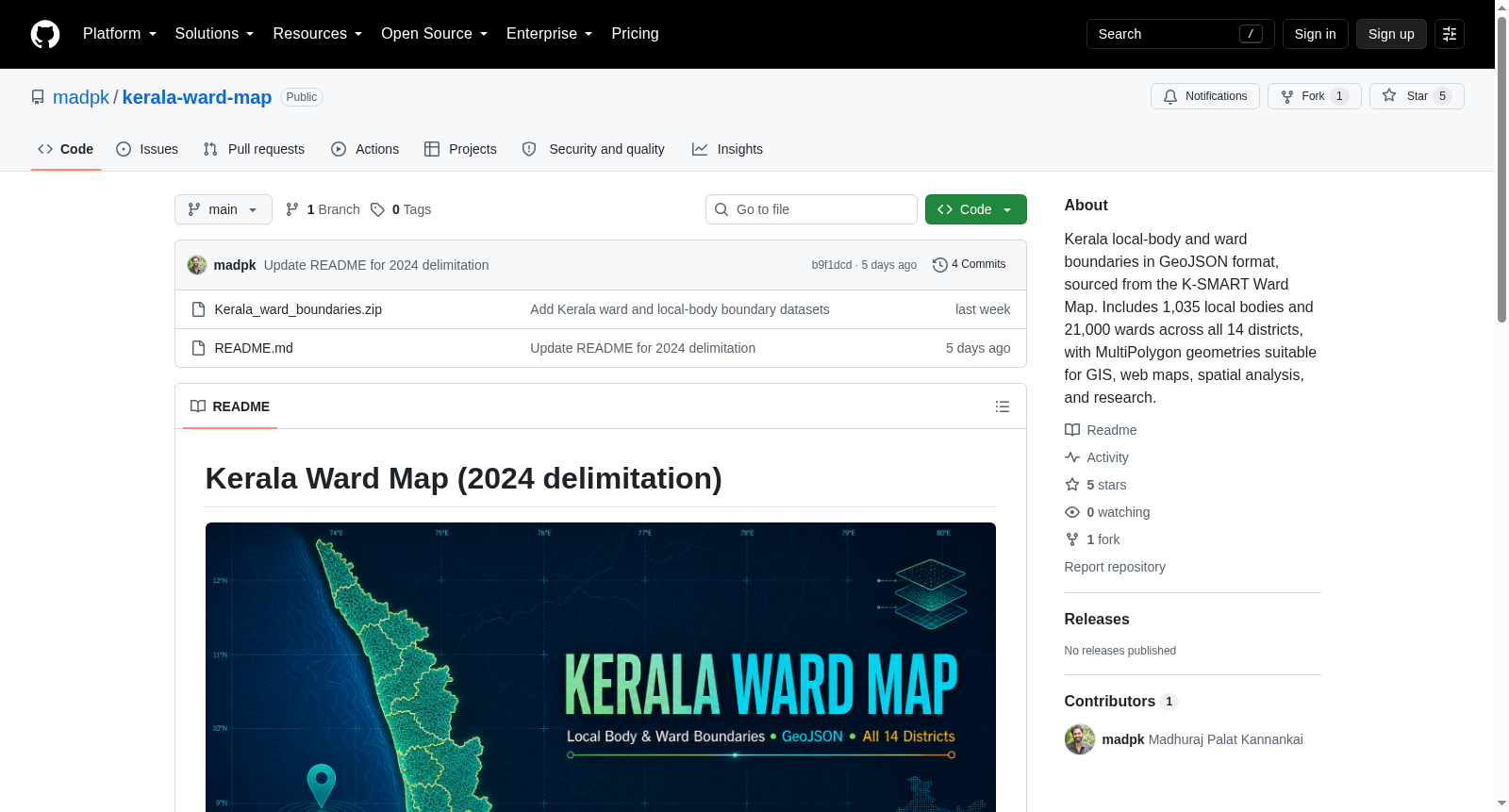Click the star count badge 5
Image resolution: width=1509 pixels, height=812 pixels.
(1442, 96)
